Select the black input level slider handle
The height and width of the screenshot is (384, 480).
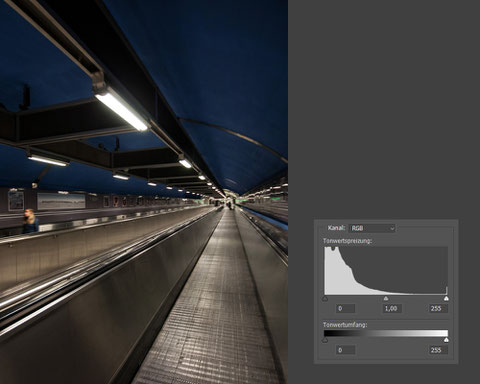tap(325, 299)
